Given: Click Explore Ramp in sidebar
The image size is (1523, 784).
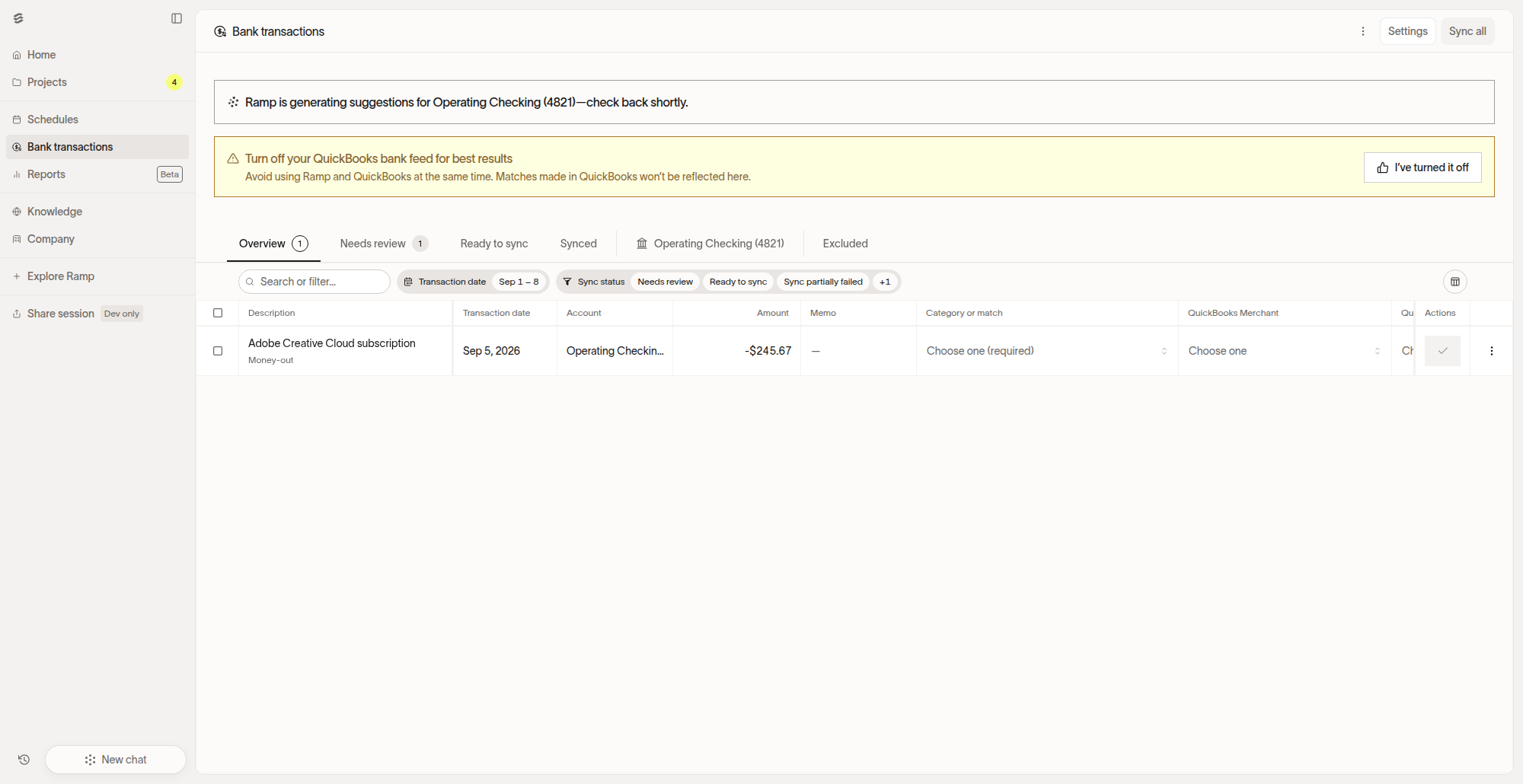Looking at the screenshot, I should [97, 276].
